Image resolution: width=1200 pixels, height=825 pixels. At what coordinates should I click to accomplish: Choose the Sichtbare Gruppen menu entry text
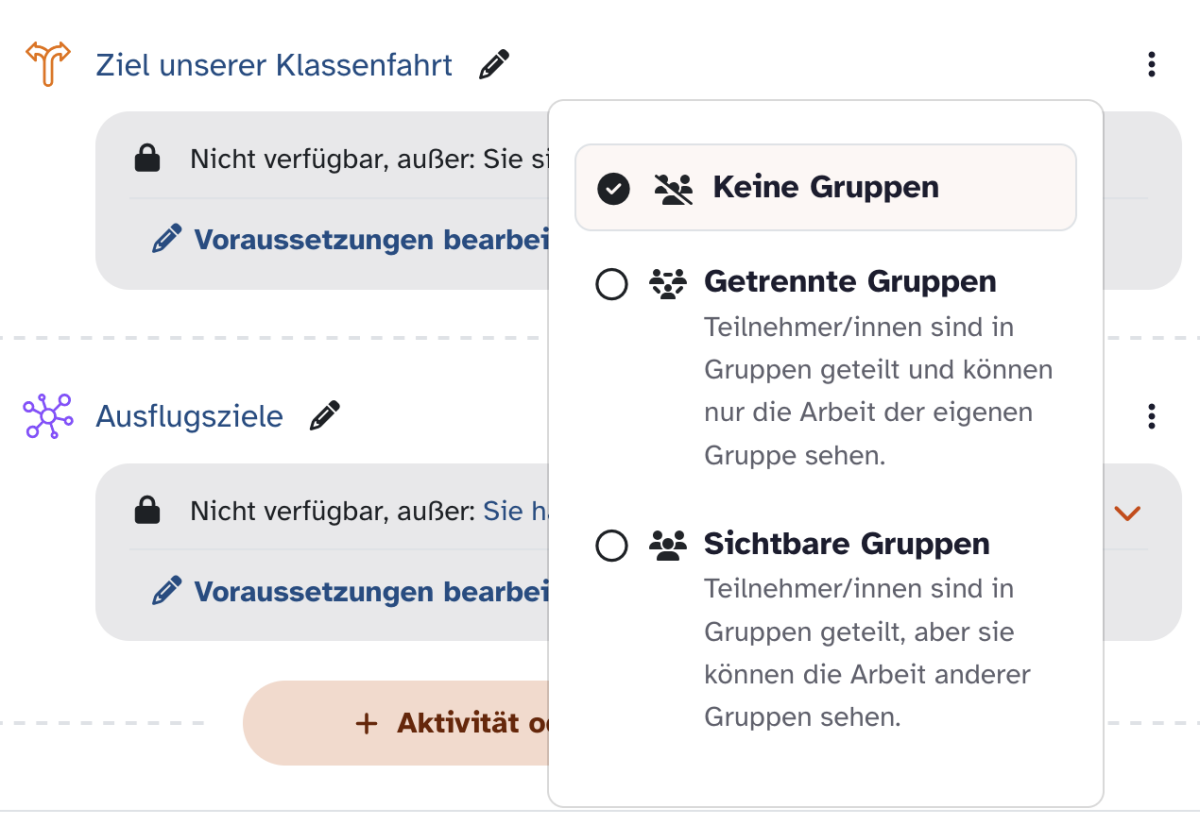[x=847, y=544]
